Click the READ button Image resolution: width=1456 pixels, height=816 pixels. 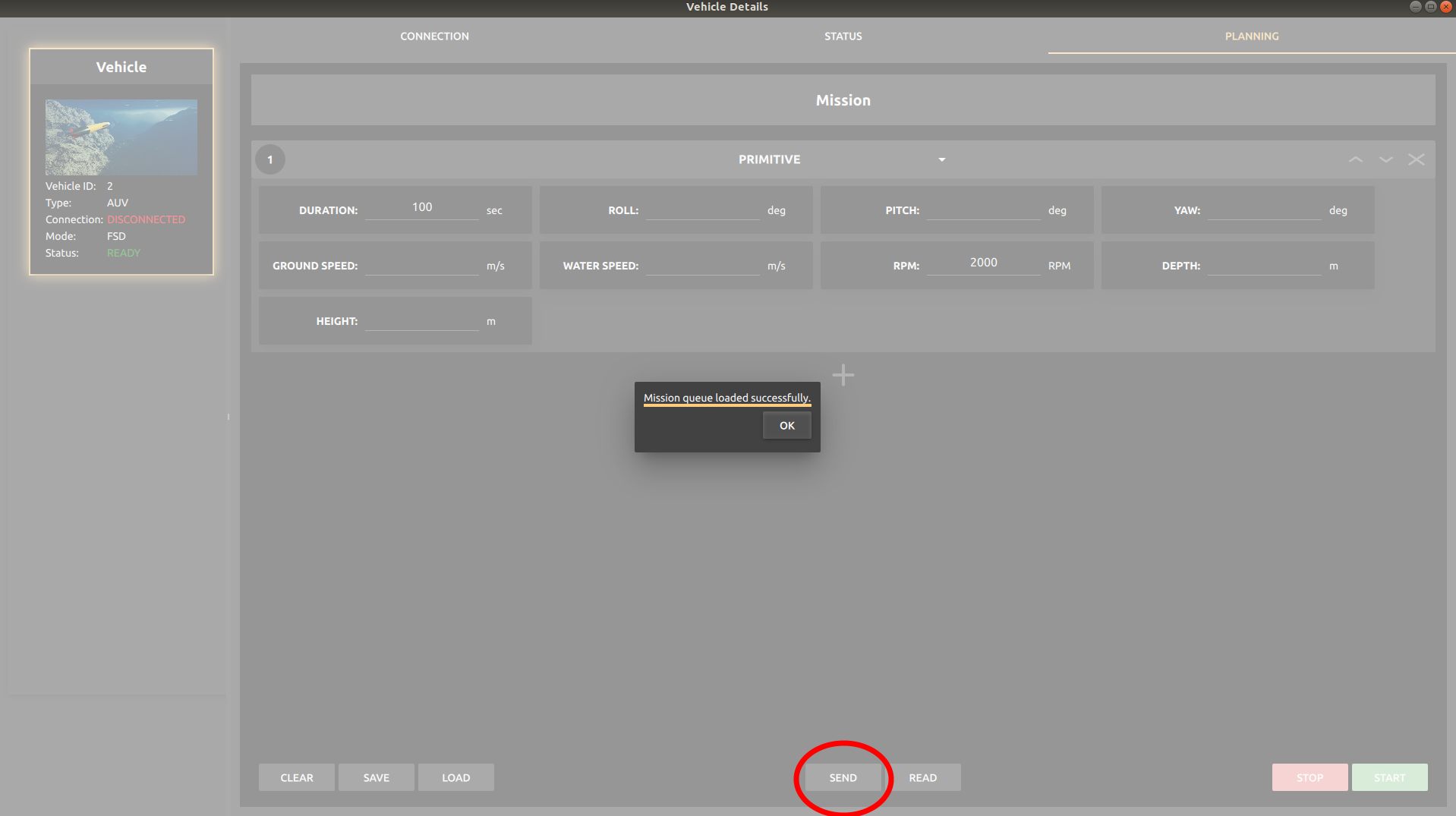(x=923, y=777)
